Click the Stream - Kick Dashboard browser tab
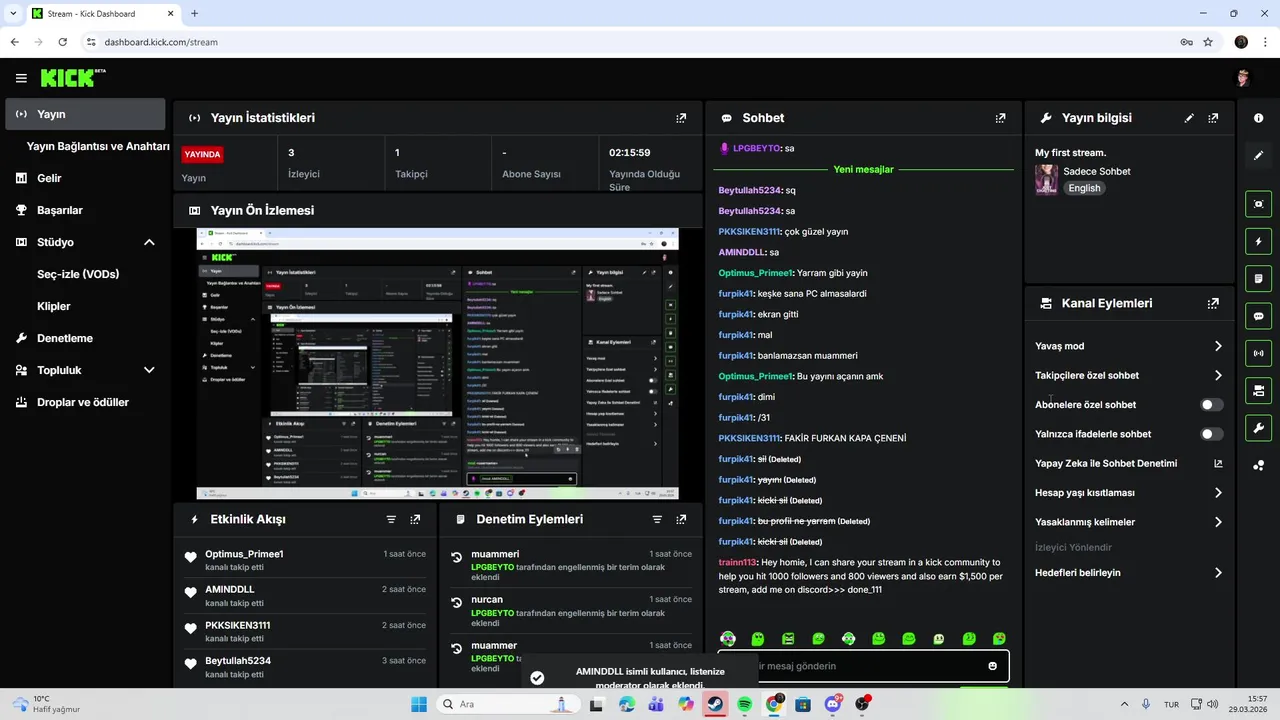Viewport: 1280px width, 720px height. (x=102, y=14)
